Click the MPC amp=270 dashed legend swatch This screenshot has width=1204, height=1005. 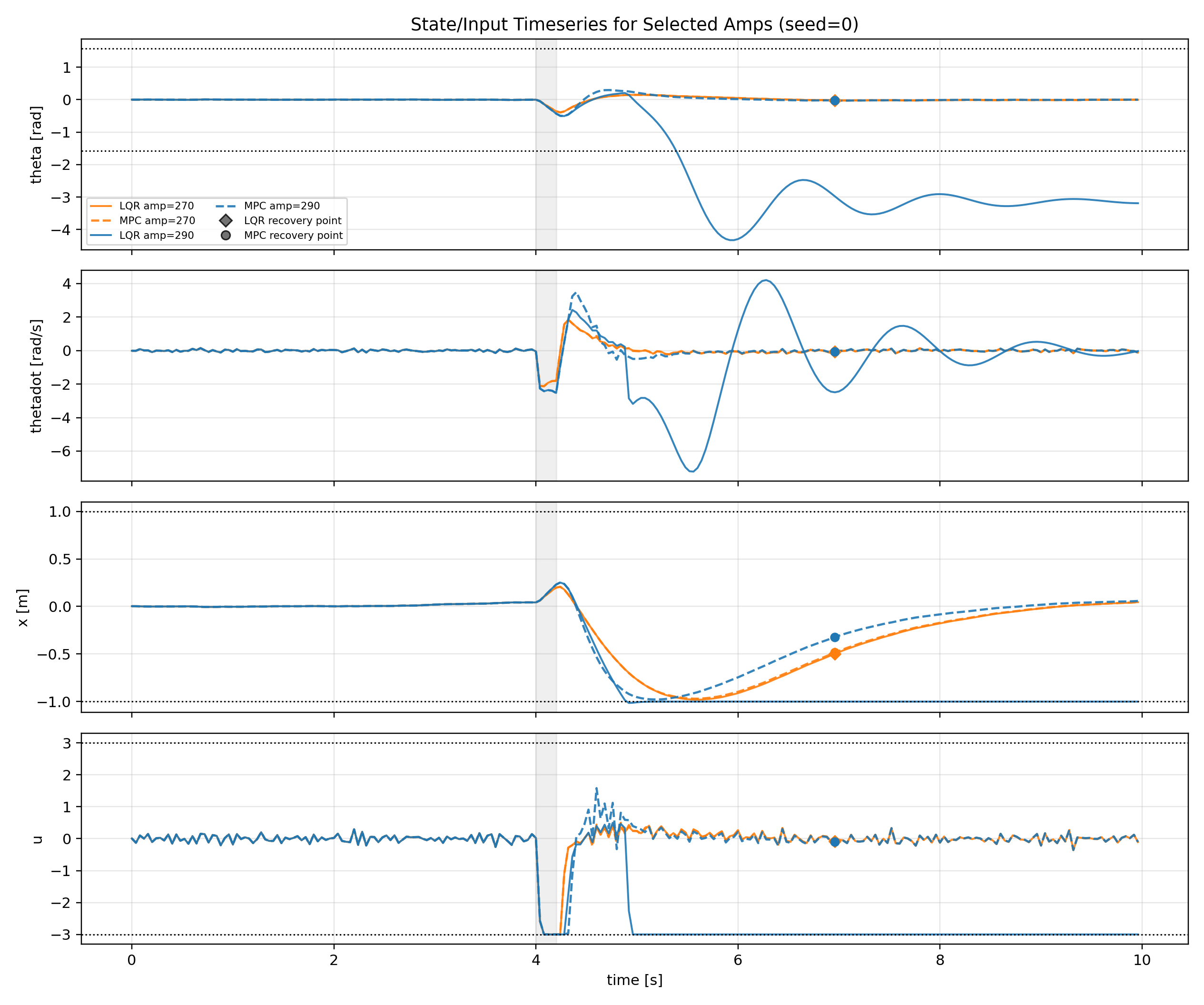[101, 221]
